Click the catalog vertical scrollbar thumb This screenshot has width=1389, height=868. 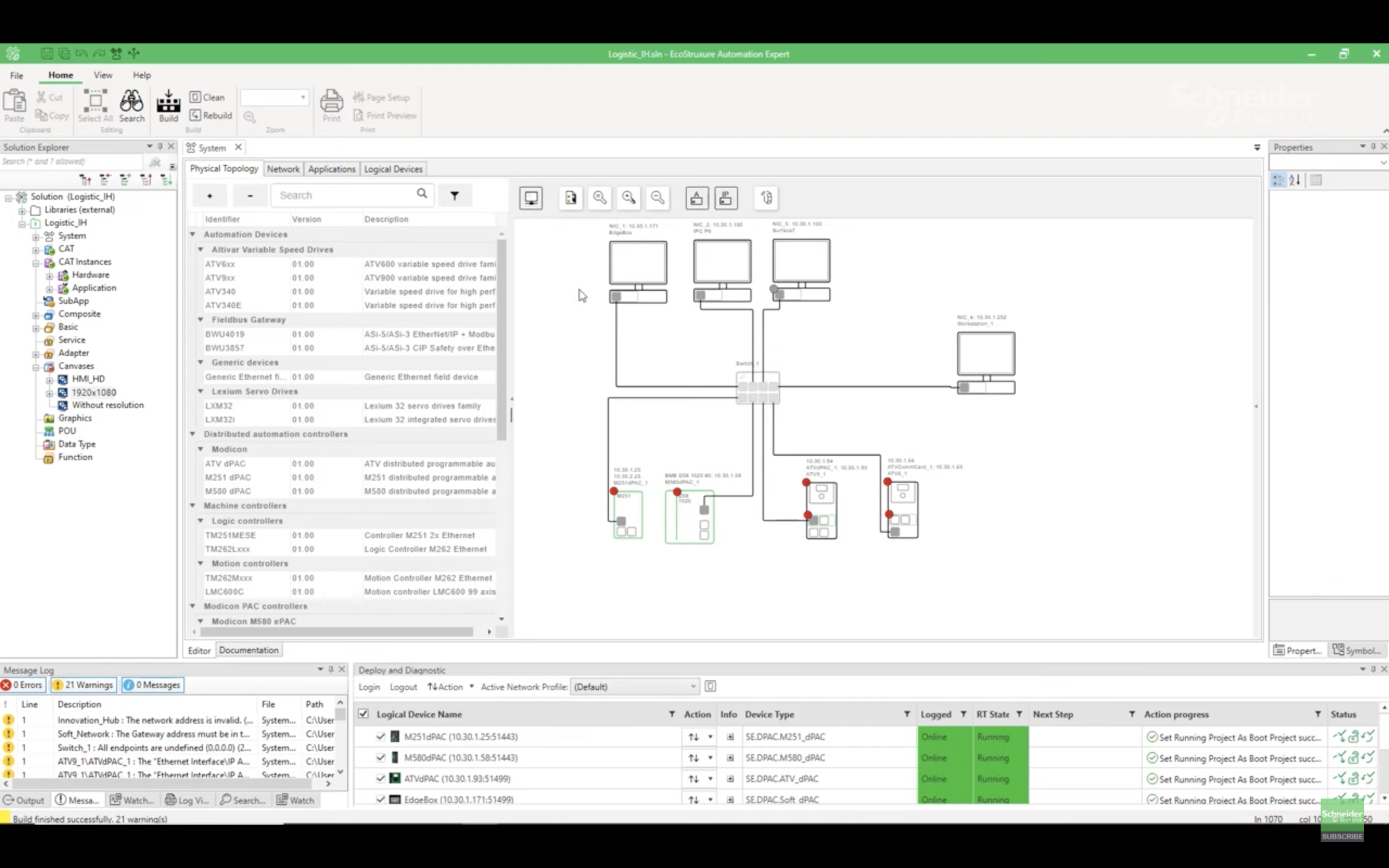pos(501,339)
